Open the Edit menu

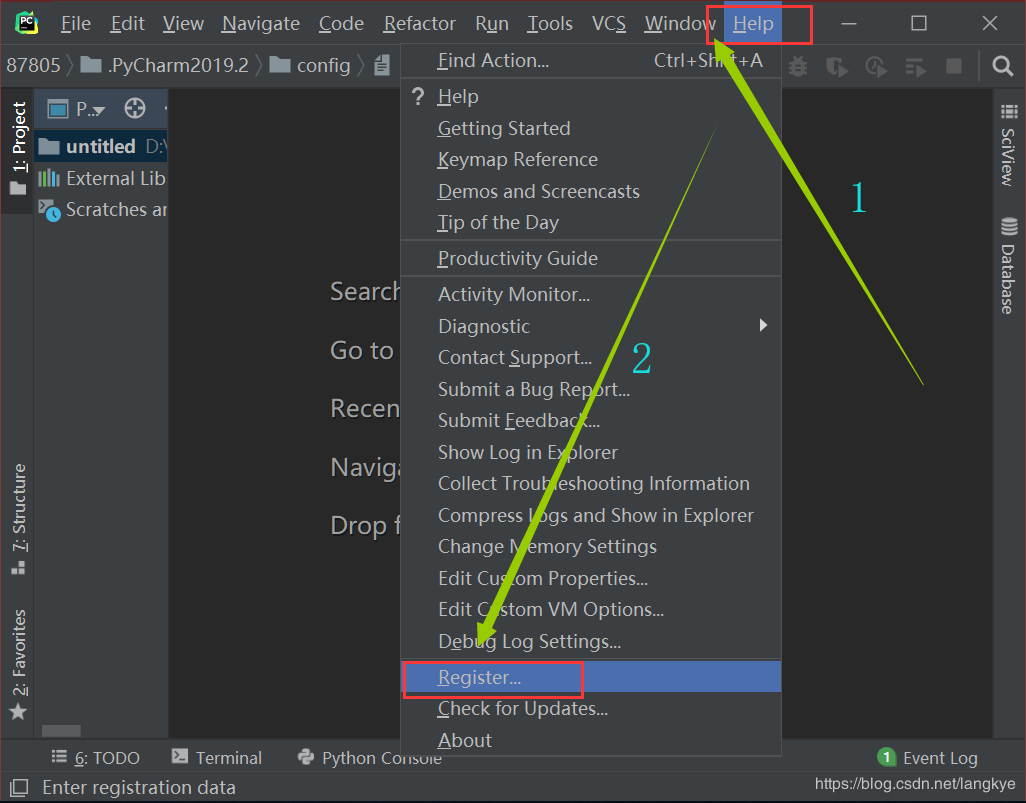point(127,24)
